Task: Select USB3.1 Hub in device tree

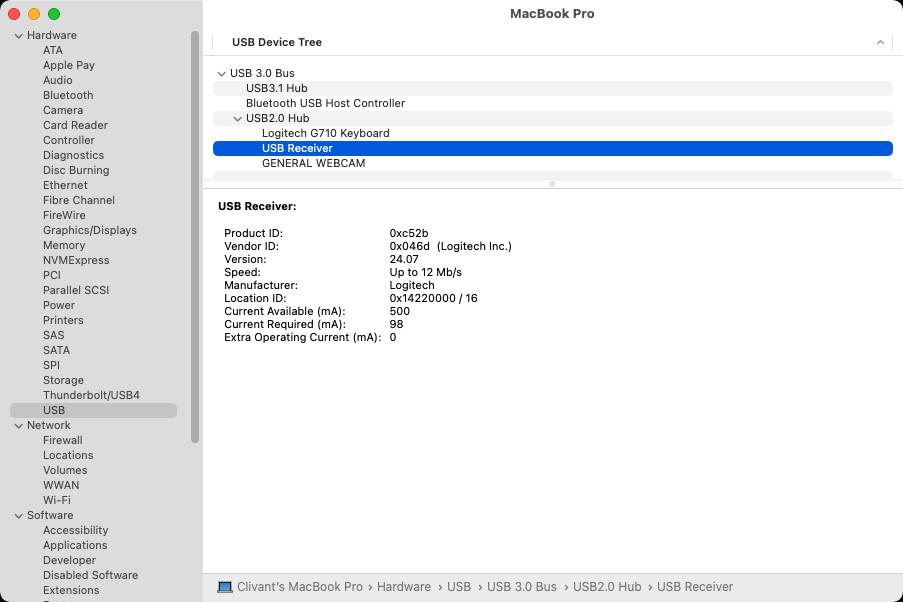Action: (553, 88)
